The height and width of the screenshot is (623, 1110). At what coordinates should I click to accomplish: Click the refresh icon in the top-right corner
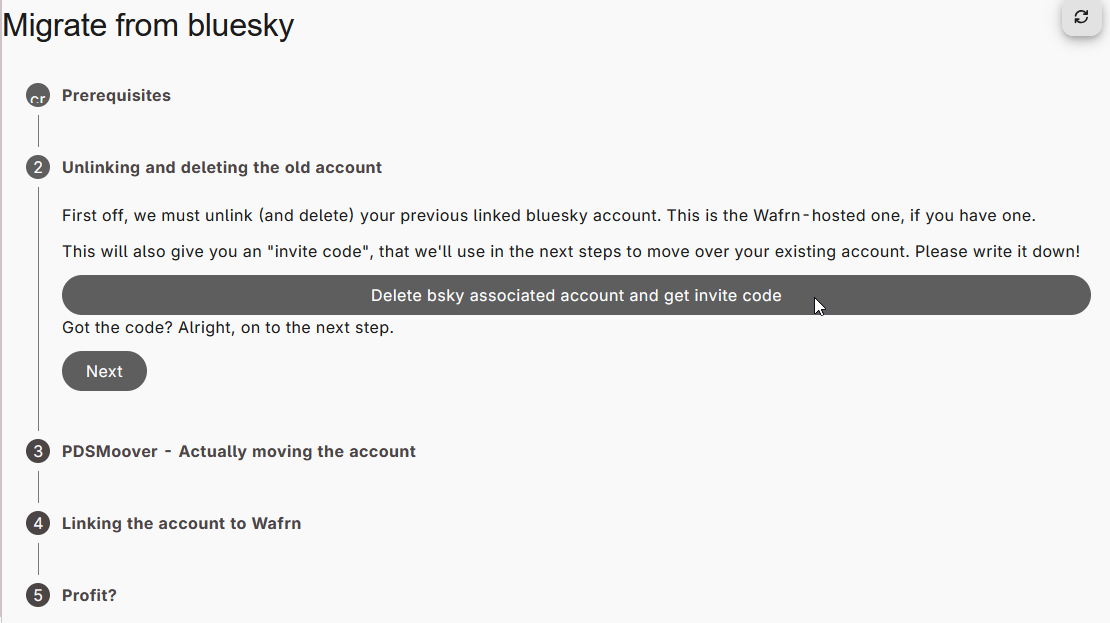click(x=1081, y=19)
